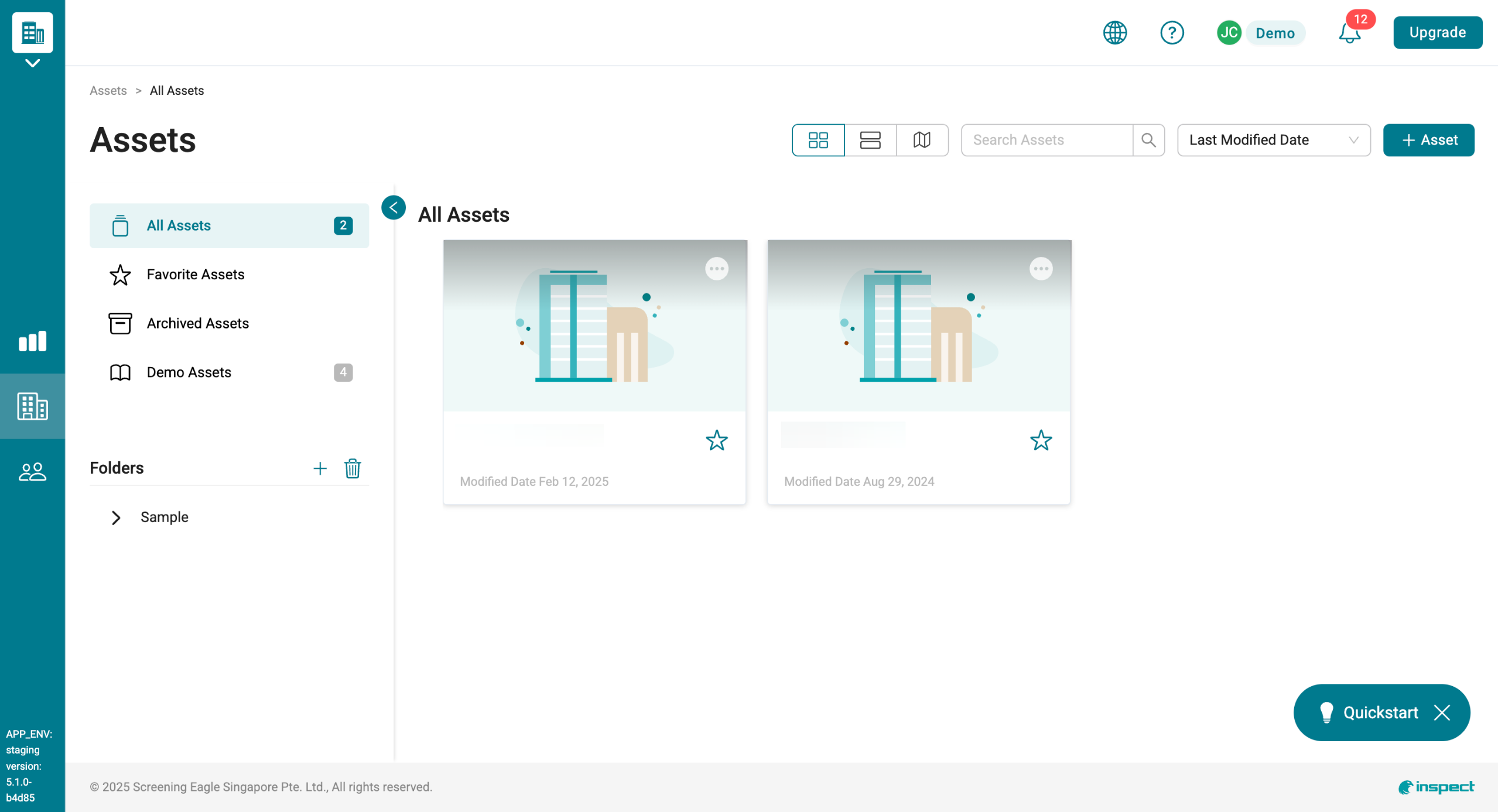Expand the Sample folder
1498x812 pixels.
tap(116, 518)
